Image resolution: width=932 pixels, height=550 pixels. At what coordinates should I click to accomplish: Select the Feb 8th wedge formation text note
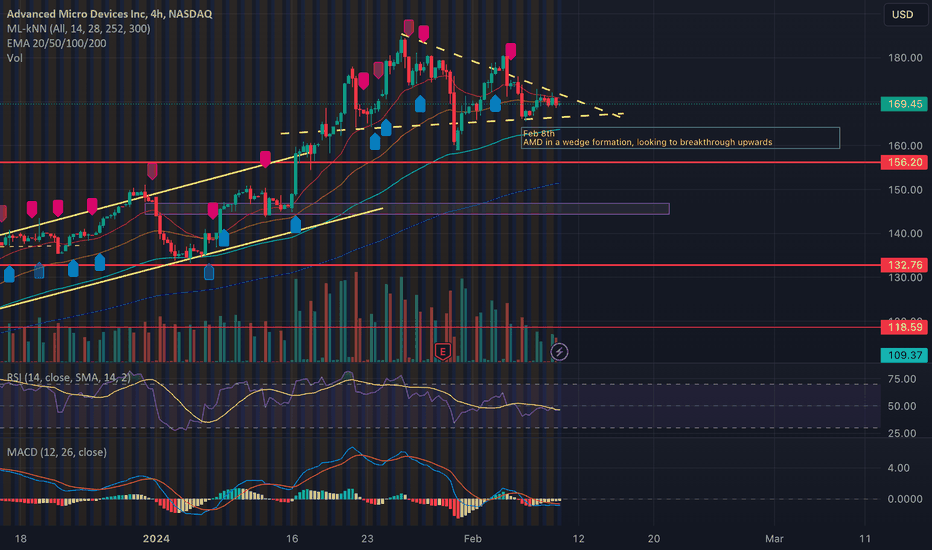coord(680,138)
